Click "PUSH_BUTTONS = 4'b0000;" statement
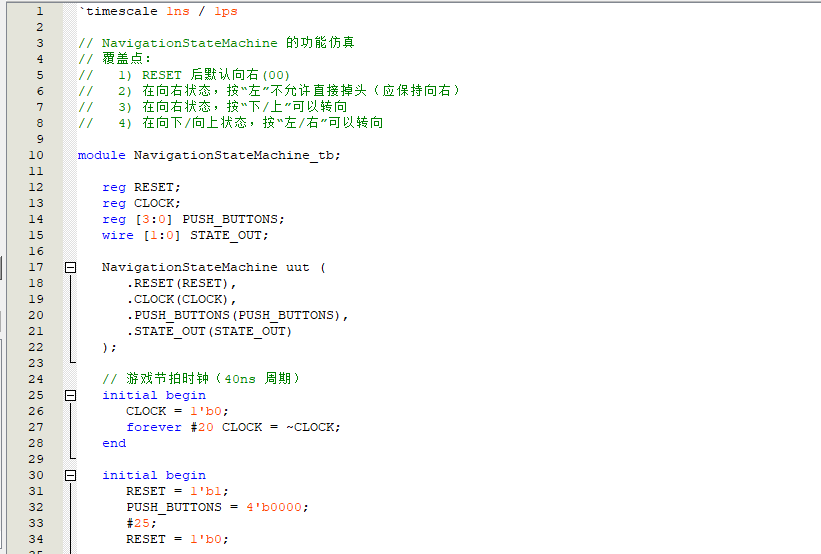The height and width of the screenshot is (554, 821). [x=217, y=507]
